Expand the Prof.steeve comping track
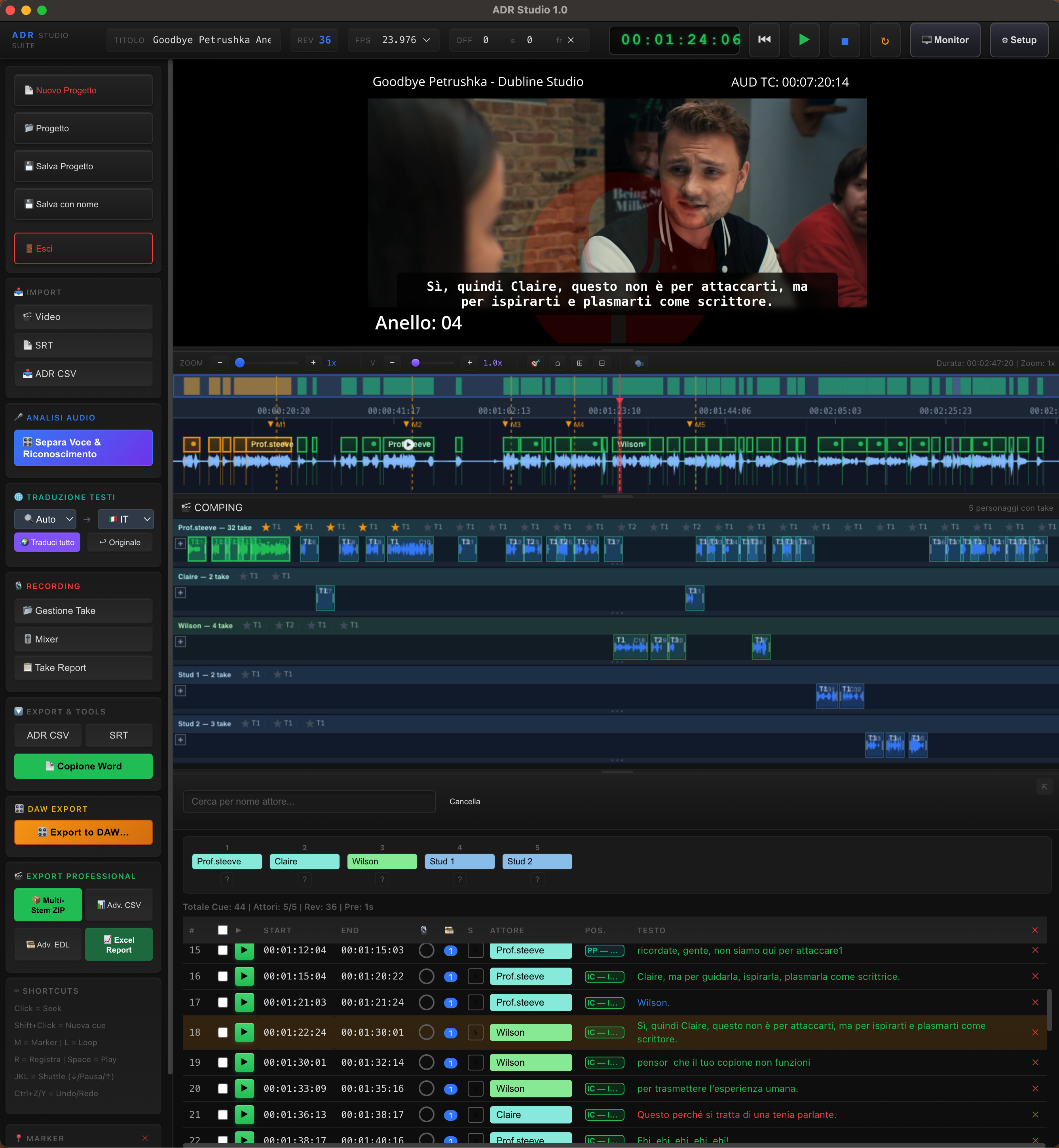Screen dimensions: 1059x1148 pyautogui.click(x=180, y=543)
